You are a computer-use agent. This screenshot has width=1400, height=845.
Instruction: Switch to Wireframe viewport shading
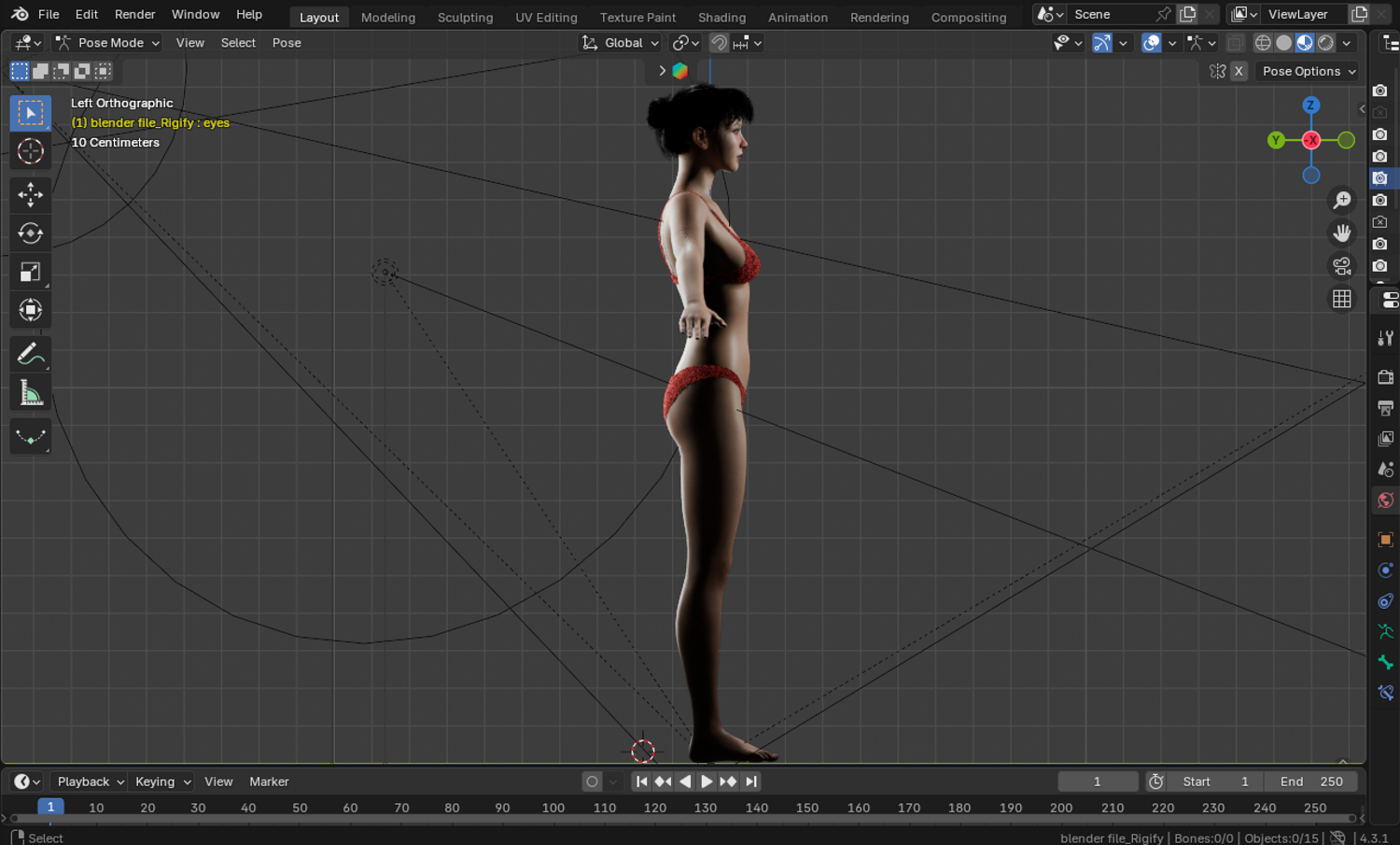[x=1263, y=43]
